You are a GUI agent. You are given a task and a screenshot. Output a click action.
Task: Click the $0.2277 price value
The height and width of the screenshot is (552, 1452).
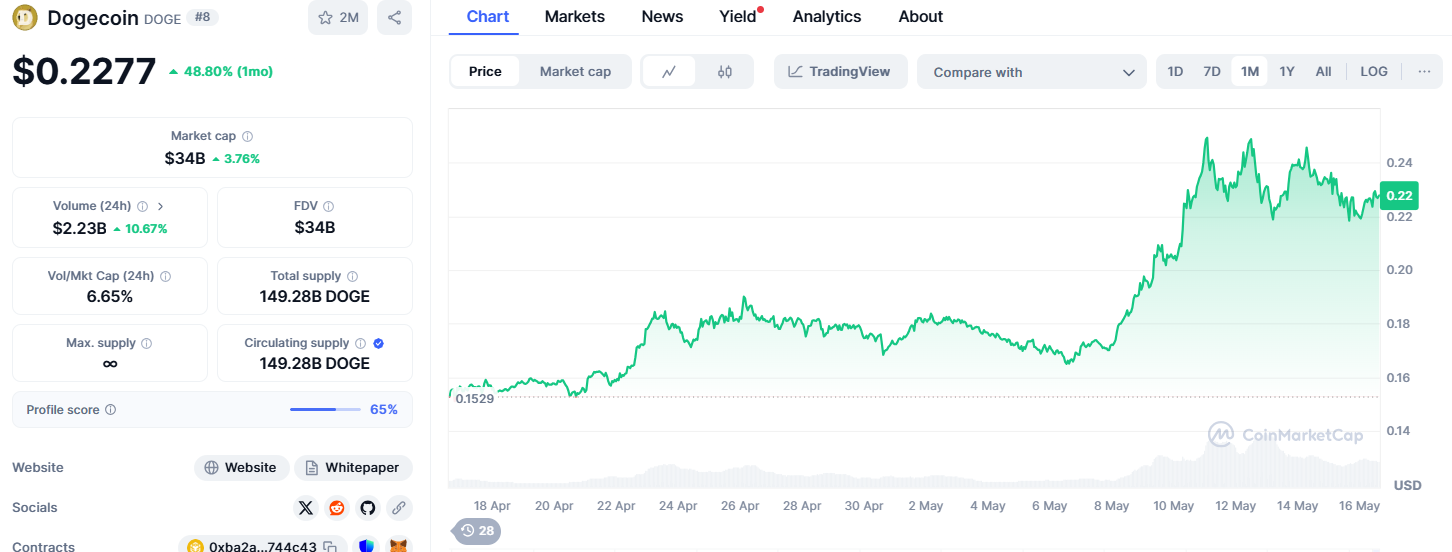pyautogui.click(x=84, y=71)
